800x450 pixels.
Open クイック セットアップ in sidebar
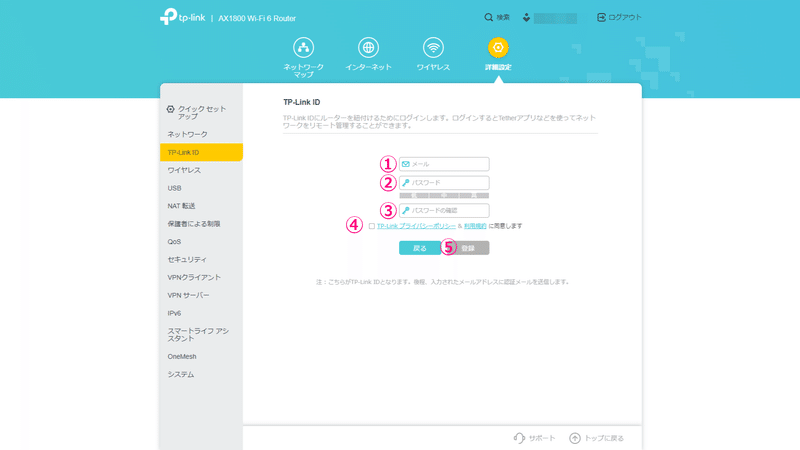[x=201, y=113]
